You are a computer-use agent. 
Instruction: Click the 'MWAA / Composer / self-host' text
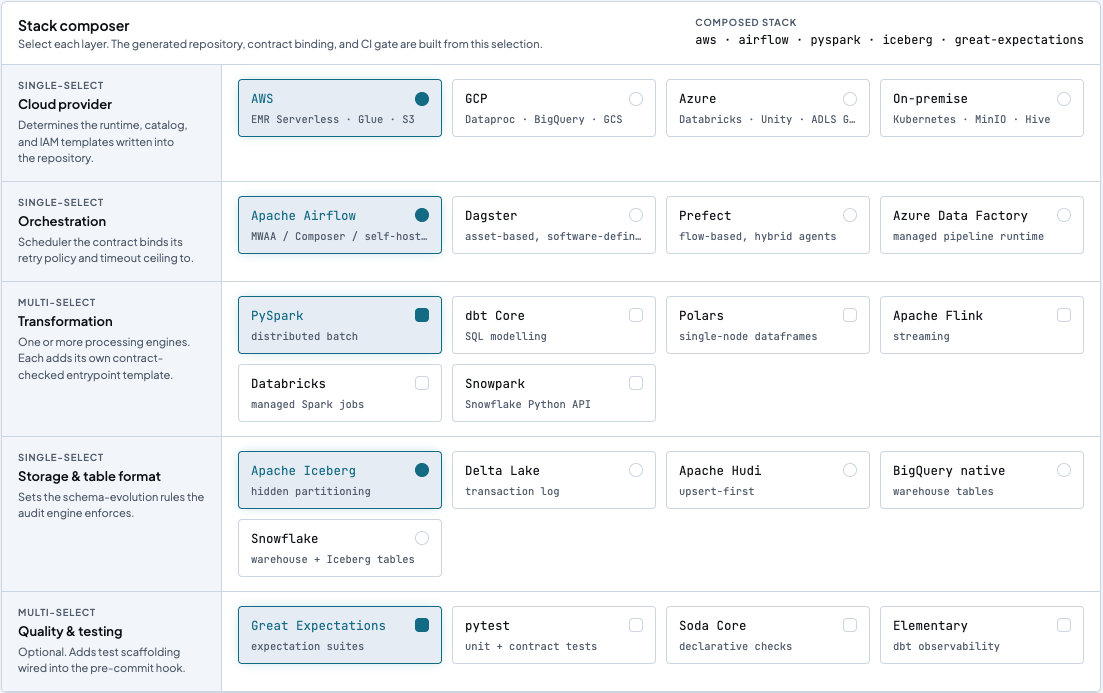tap(339, 236)
